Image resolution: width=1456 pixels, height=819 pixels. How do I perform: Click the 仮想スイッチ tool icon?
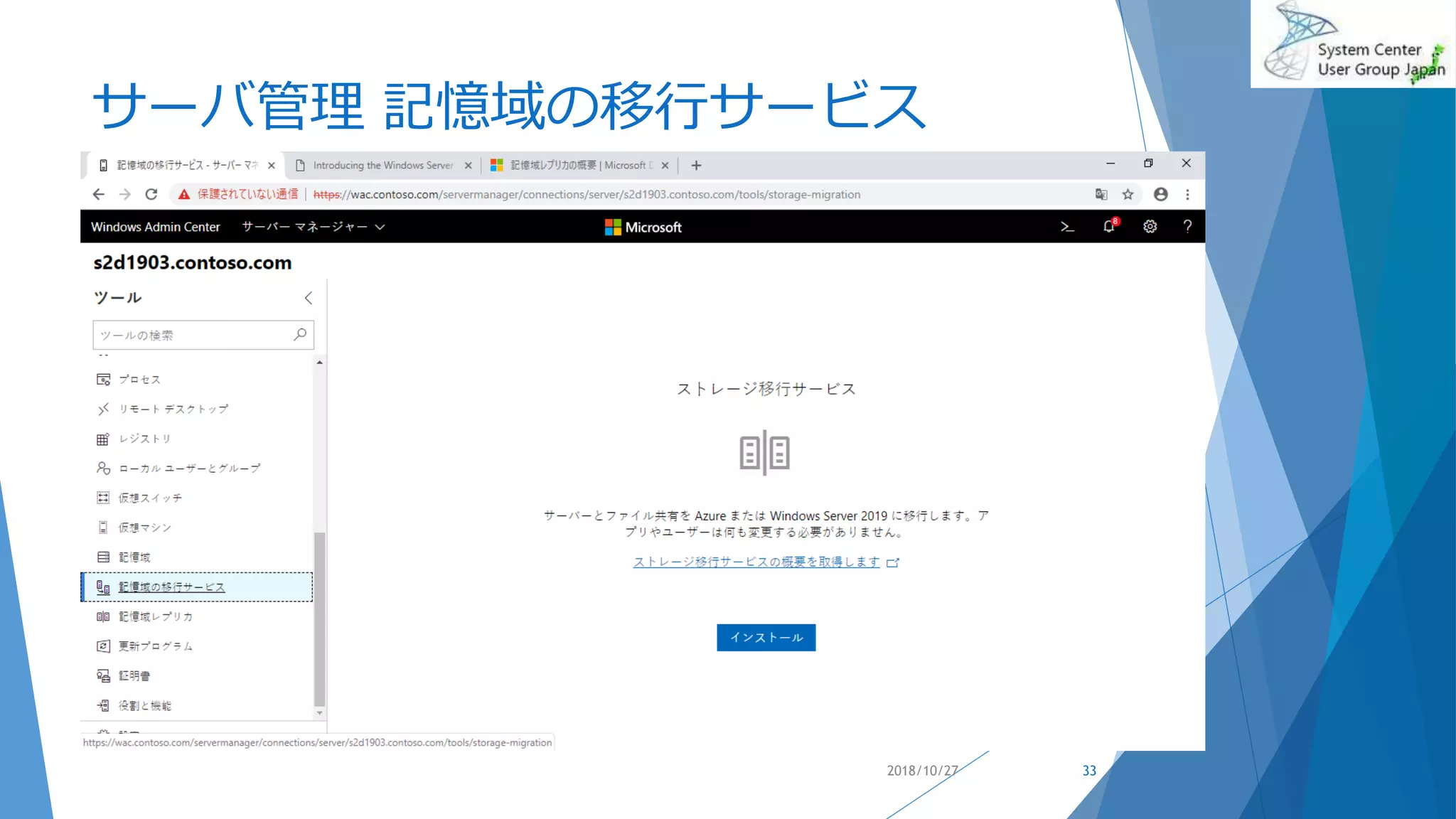pyautogui.click(x=103, y=498)
